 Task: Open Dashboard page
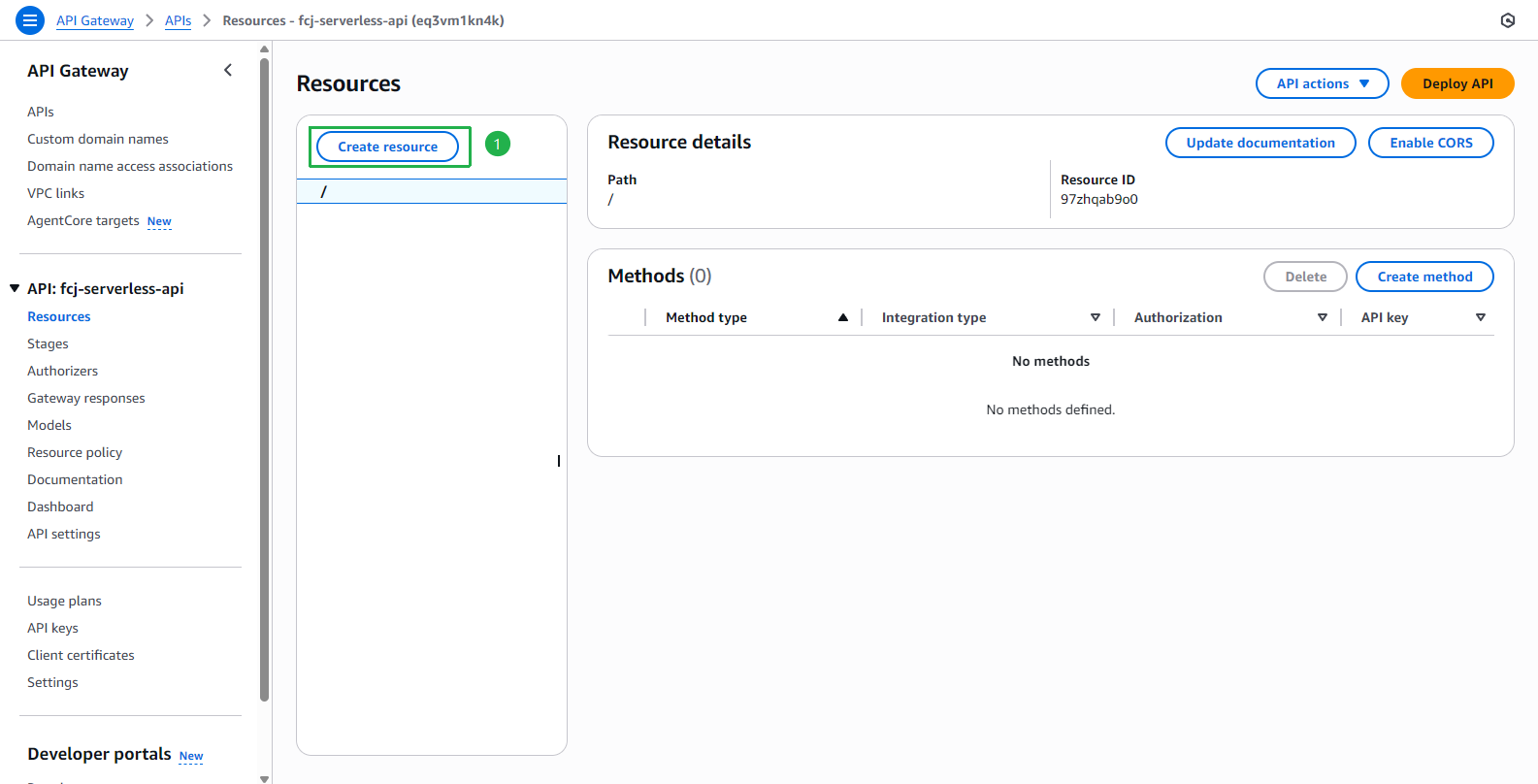(60, 506)
